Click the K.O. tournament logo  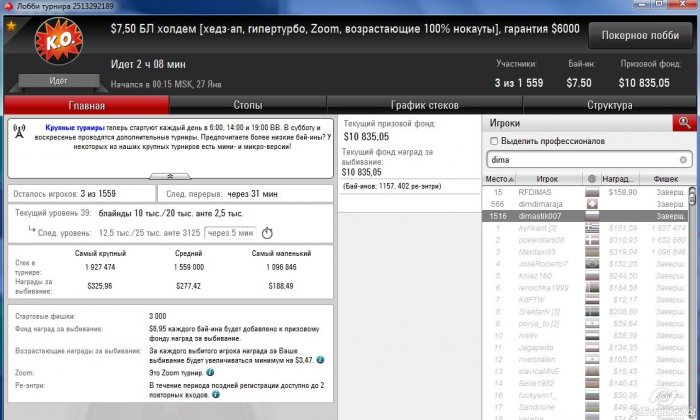pyautogui.click(x=58, y=41)
